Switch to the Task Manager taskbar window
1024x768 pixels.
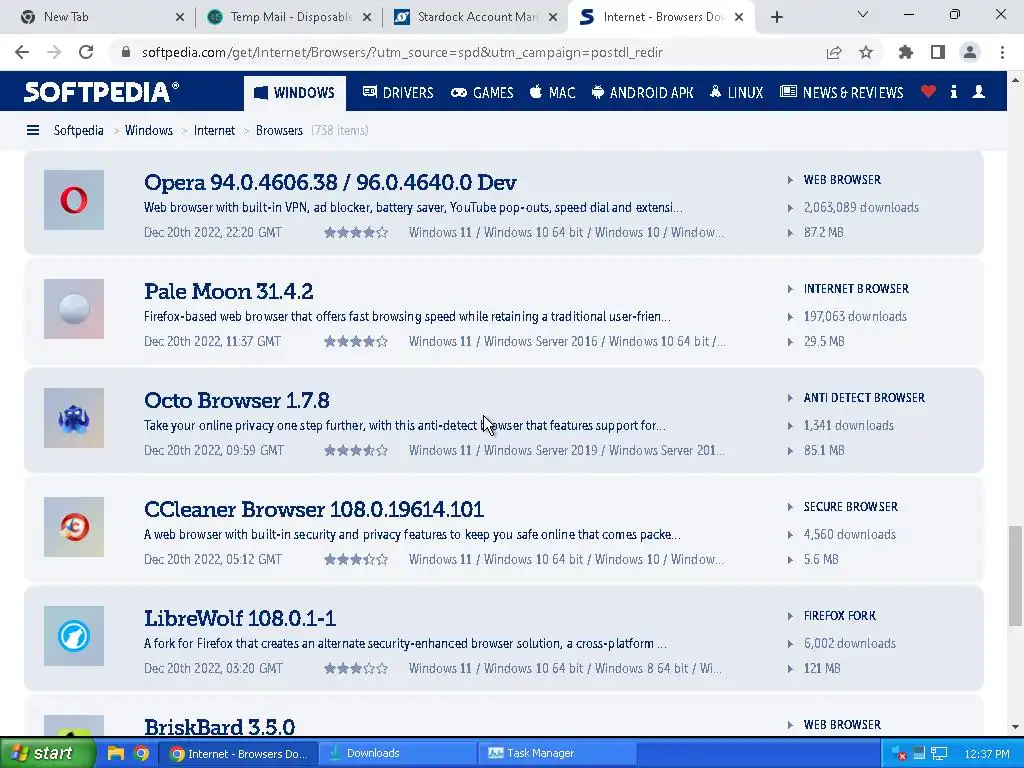point(557,754)
